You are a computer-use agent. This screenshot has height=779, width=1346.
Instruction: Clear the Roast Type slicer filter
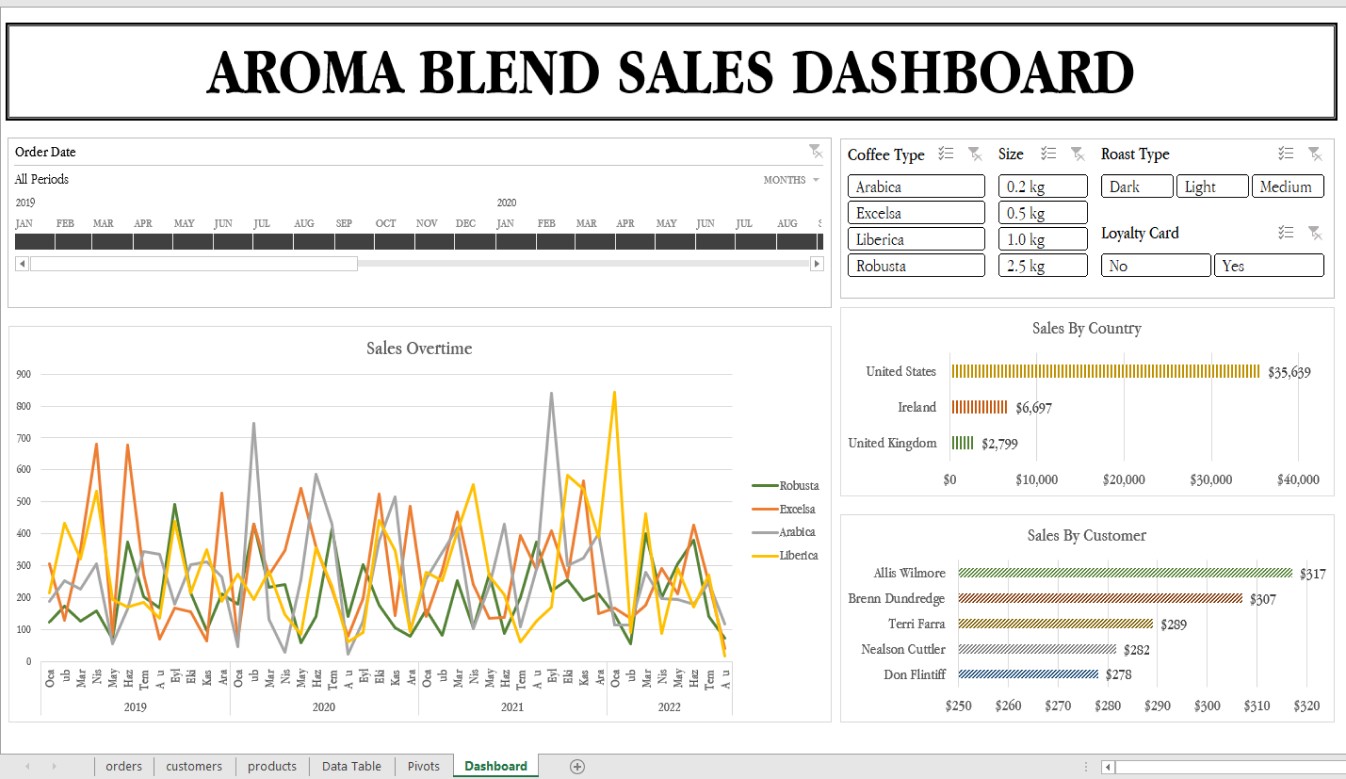[x=1315, y=154]
